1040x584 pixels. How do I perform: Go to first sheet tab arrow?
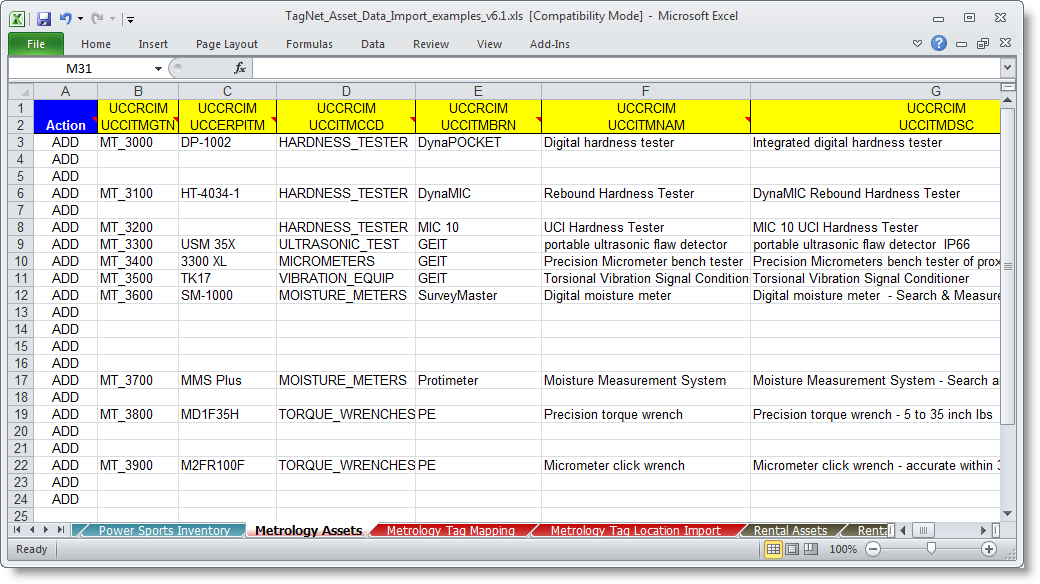tap(17, 530)
